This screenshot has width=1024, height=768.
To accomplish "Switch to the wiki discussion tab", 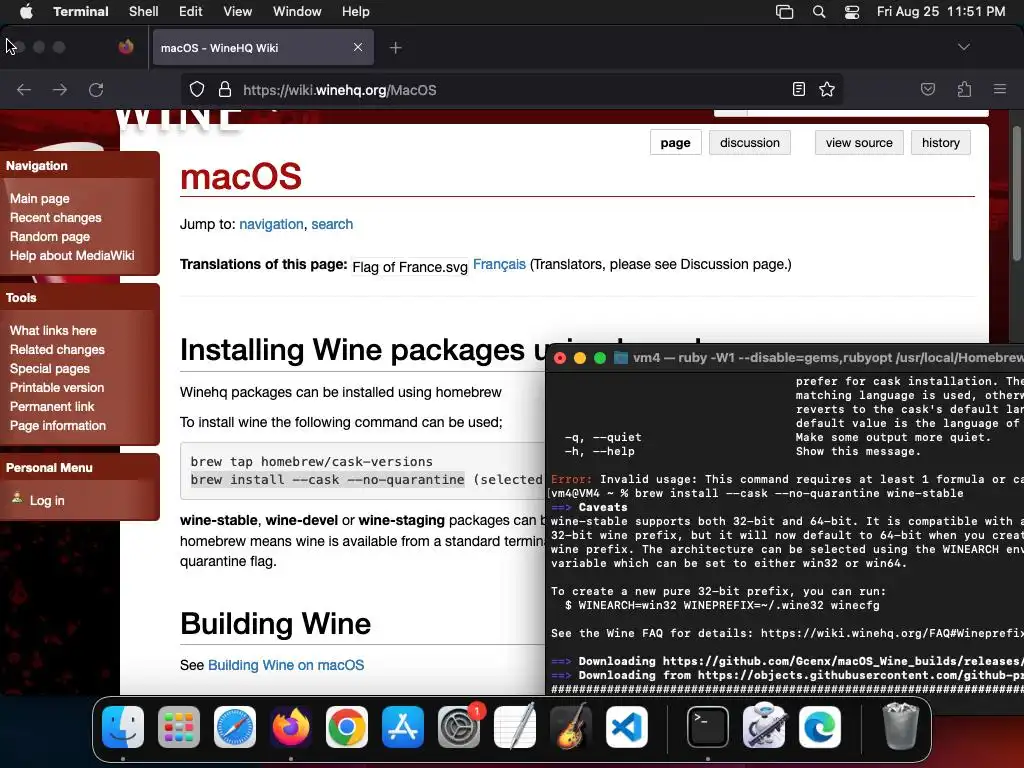I will pos(750,142).
